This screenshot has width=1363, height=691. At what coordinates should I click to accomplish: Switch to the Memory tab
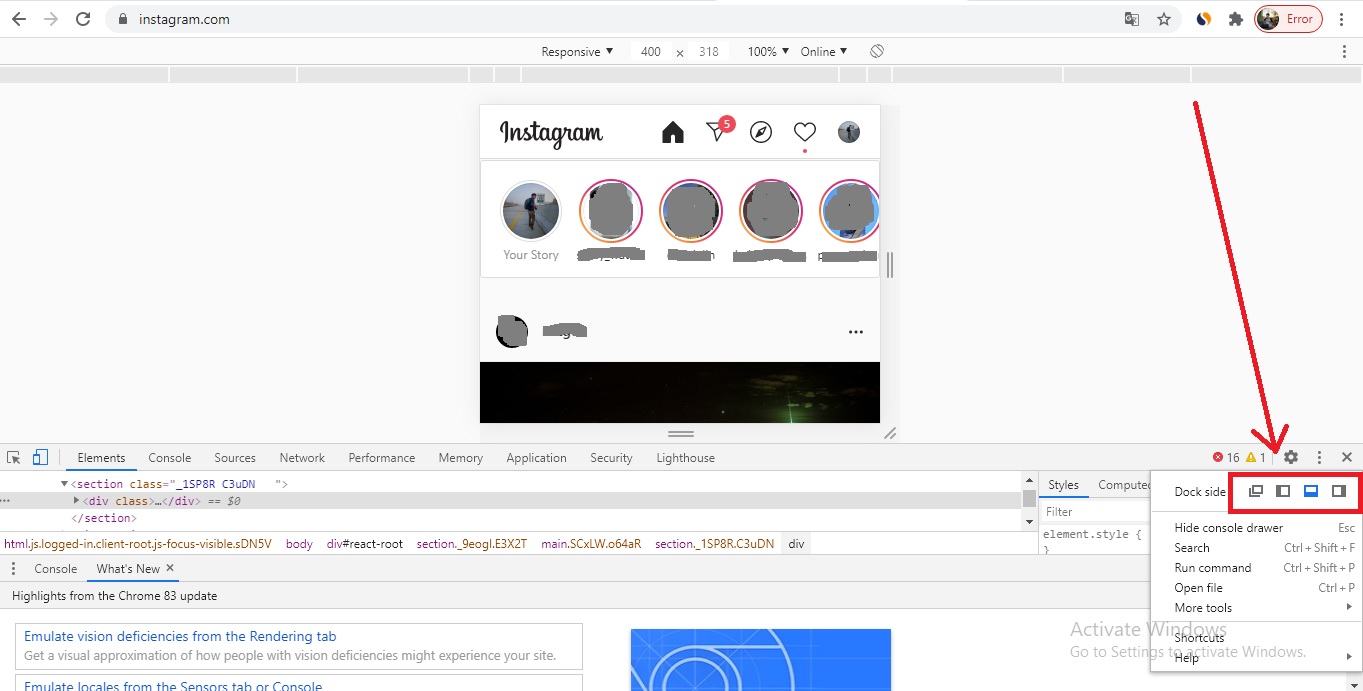tap(460, 457)
